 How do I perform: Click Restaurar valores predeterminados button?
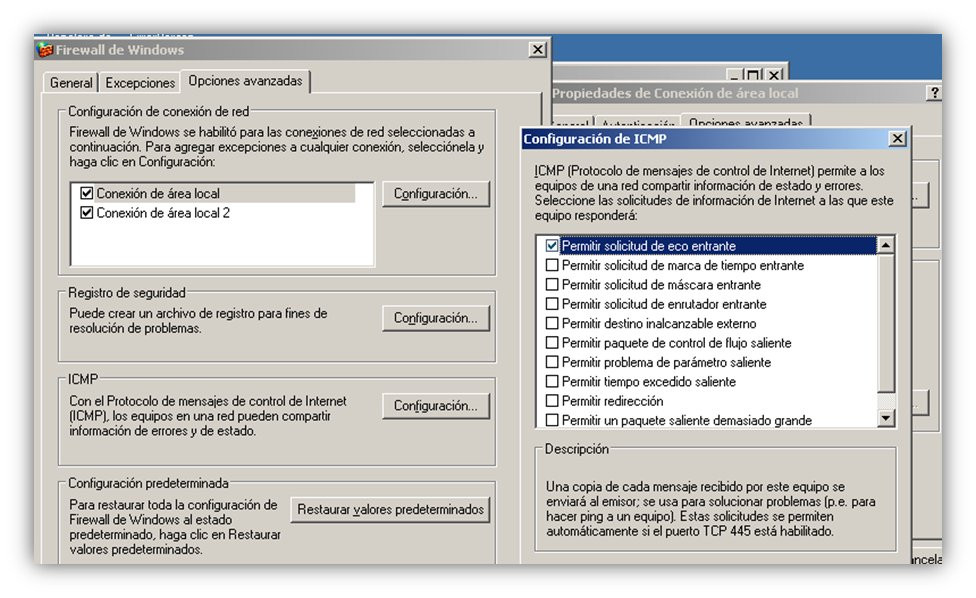tap(390, 509)
